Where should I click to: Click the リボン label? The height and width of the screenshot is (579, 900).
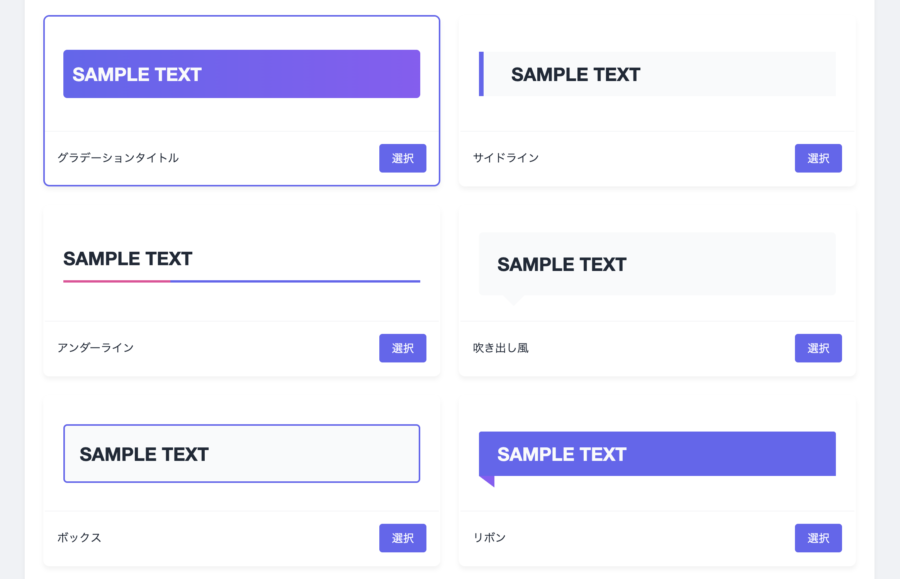(489, 538)
